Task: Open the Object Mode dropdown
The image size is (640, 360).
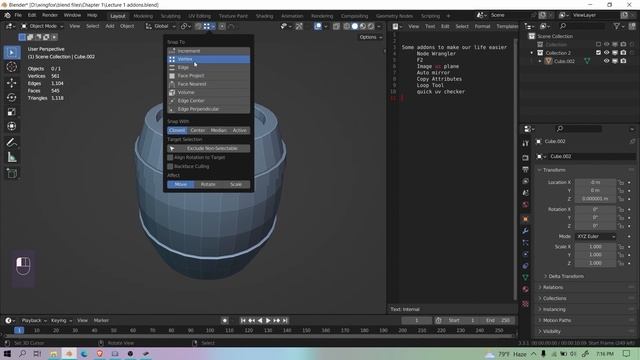Action: [42, 26]
